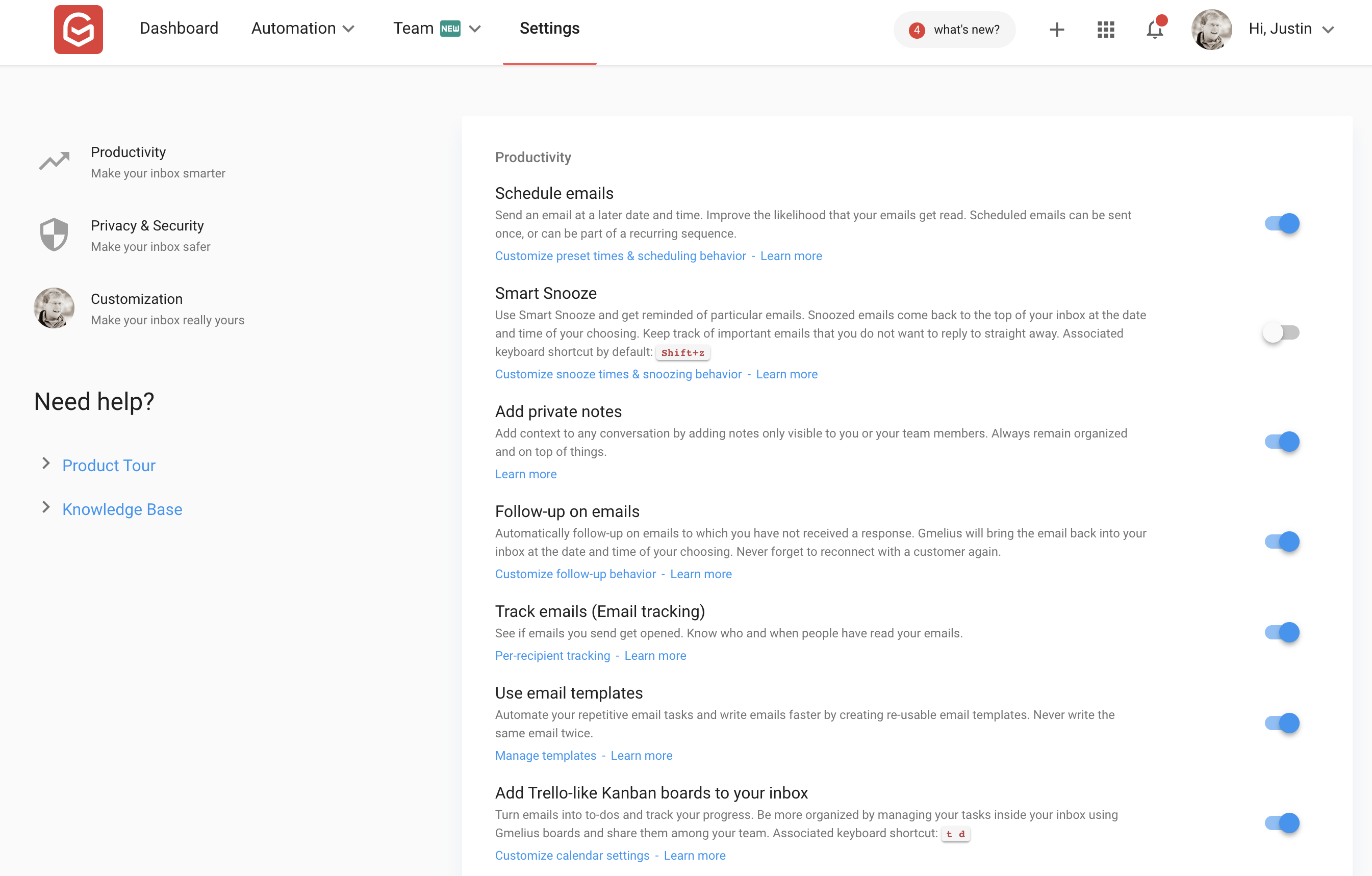Click Learn more under Add private notes
1372x876 pixels.
525,474
